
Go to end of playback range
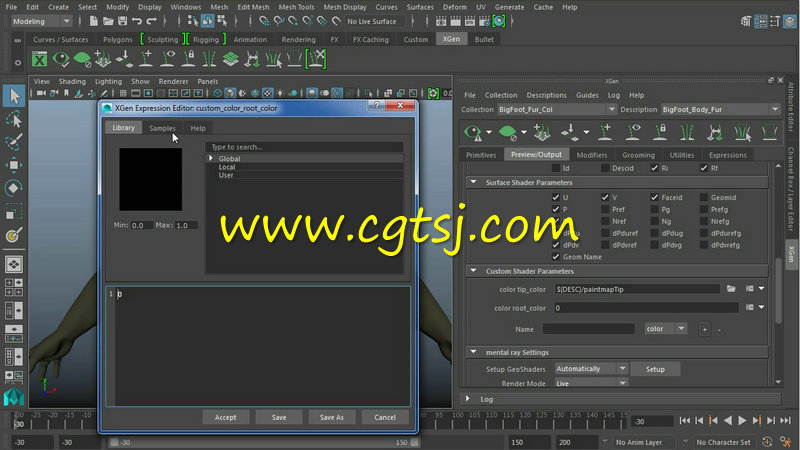[x=786, y=420]
